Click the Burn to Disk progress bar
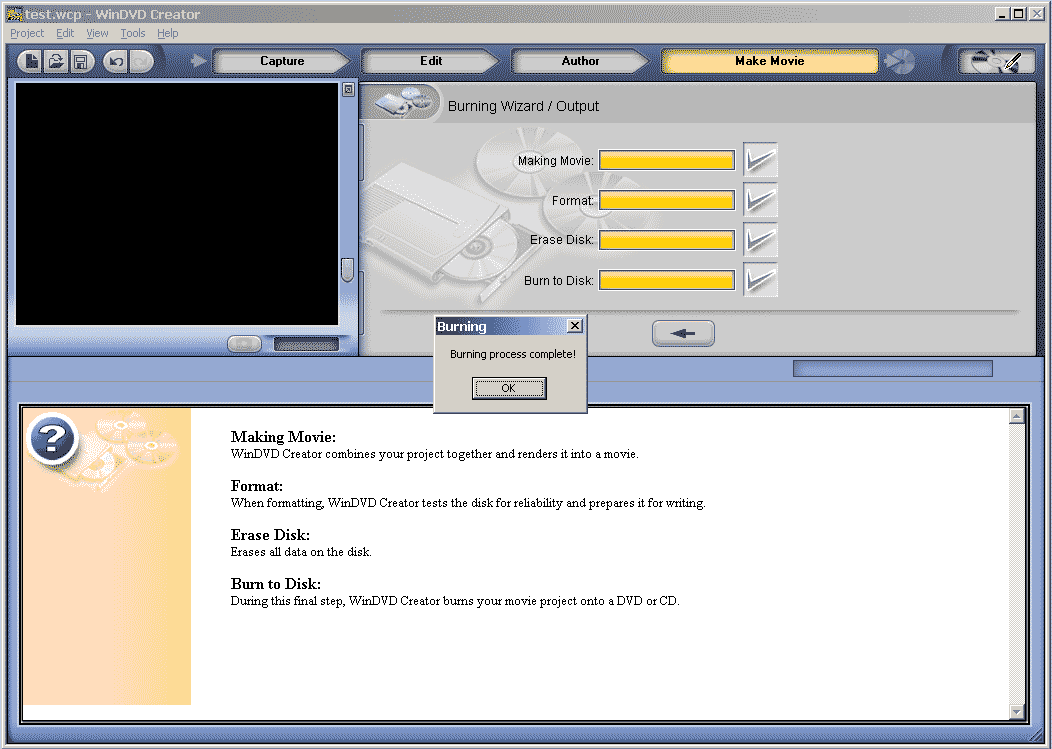 click(x=666, y=280)
